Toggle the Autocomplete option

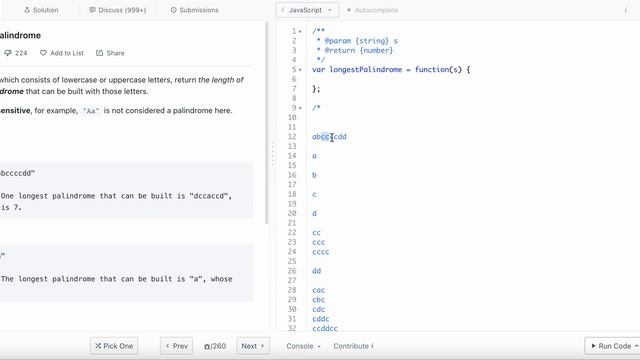[372, 10]
